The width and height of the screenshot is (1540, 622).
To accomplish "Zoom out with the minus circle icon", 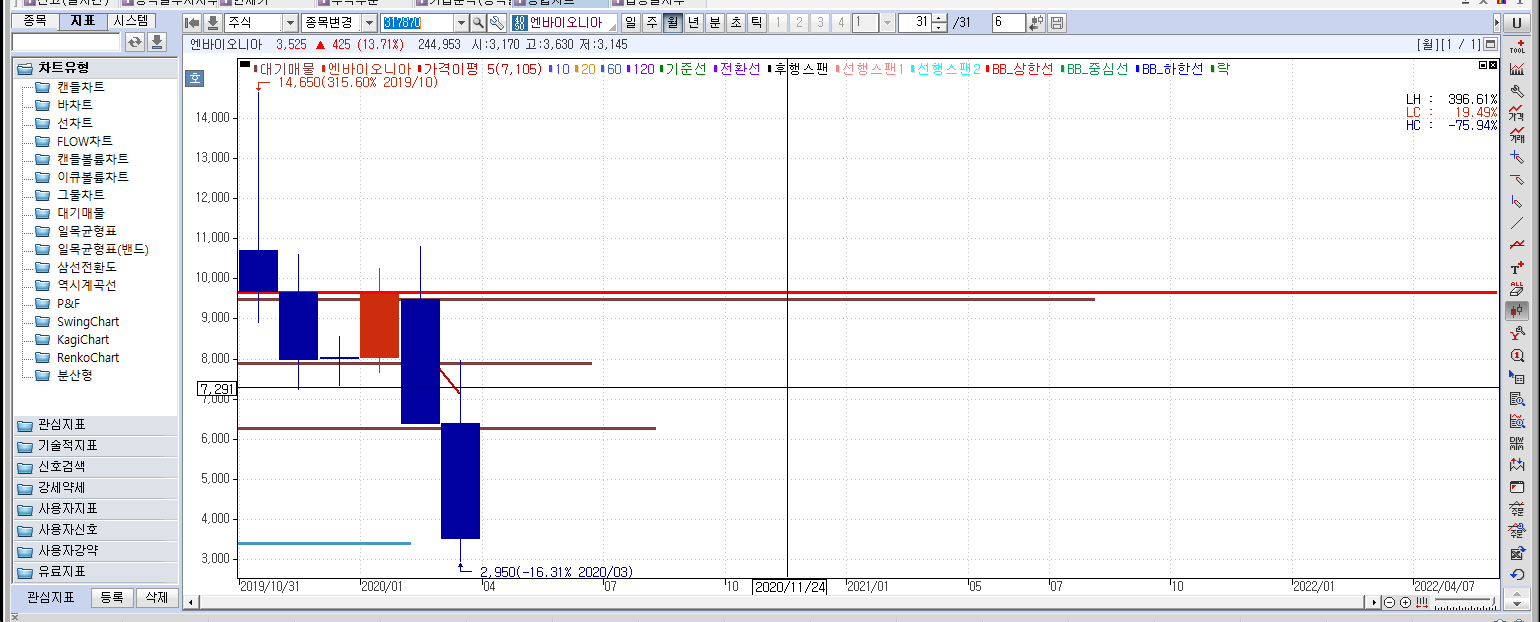I will 1390,602.
